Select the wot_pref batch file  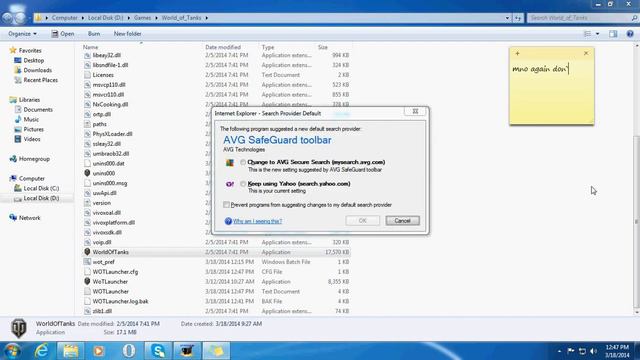point(104,262)
